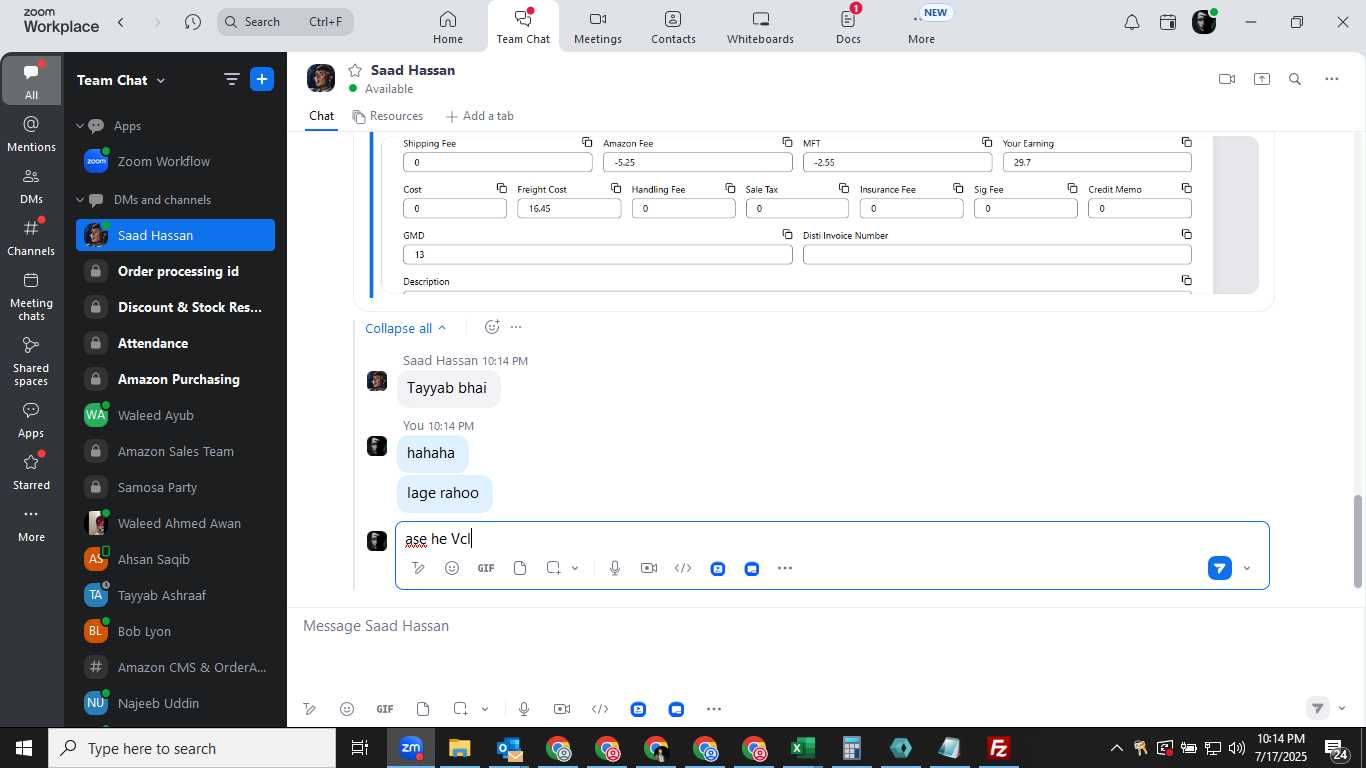Open send options dropdown in the edit box
The height and width of the screenshot is (768, 1366).
[1246, 568]
